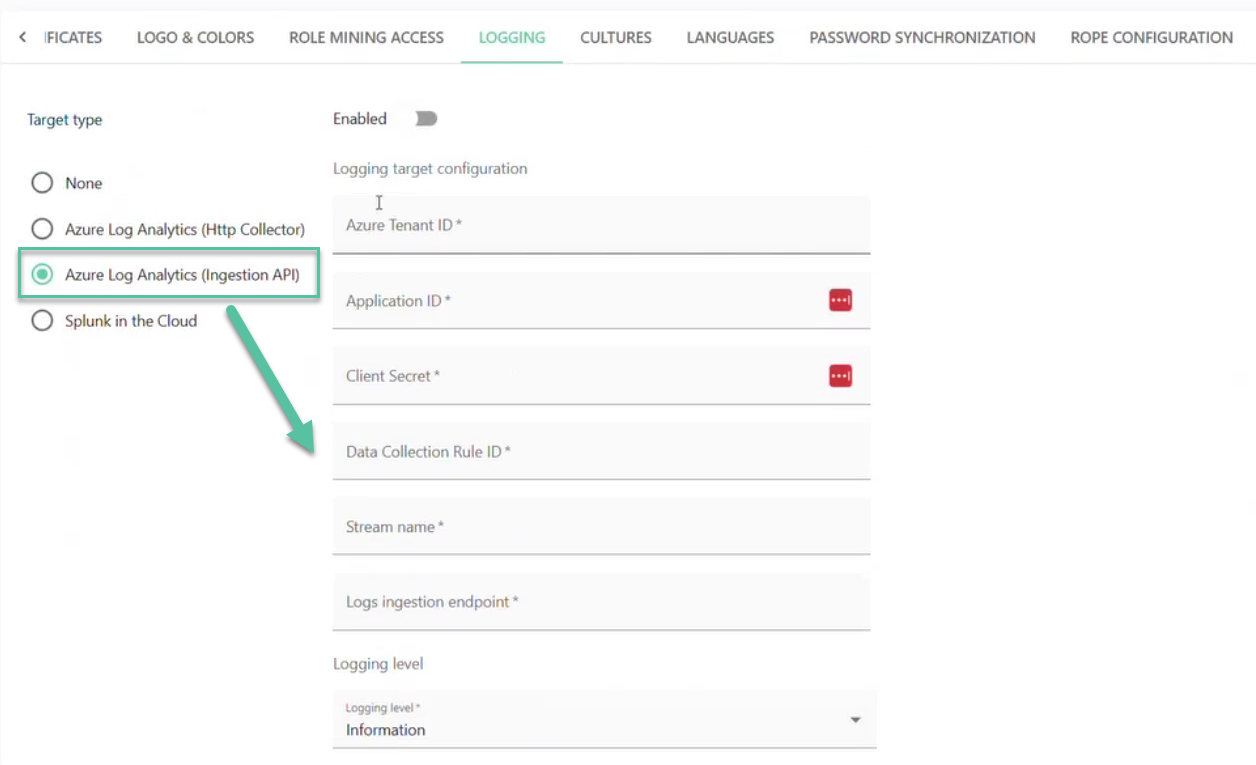Open the Rope Configuration tab
Viewport: 1256px width, 765px height.
(x=1151, y=37)
